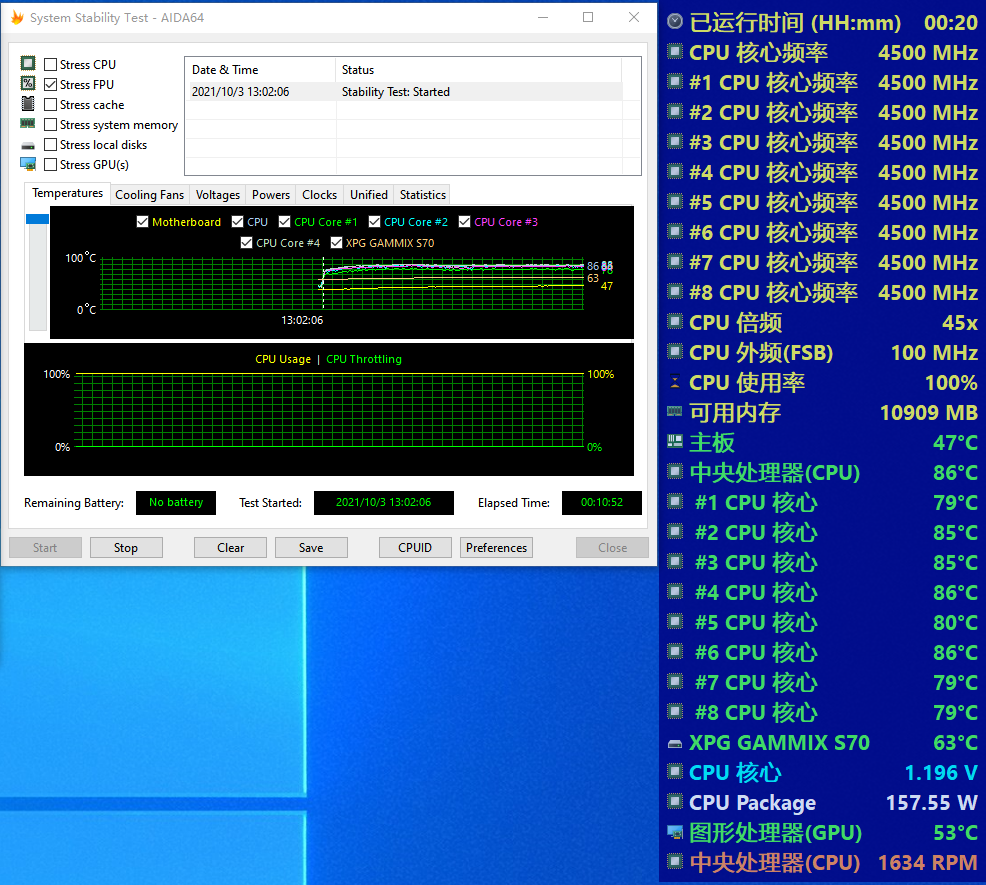Click the AIDA64 flame icon in title bar
Screen dimensions: 986x885
(17, 17)
